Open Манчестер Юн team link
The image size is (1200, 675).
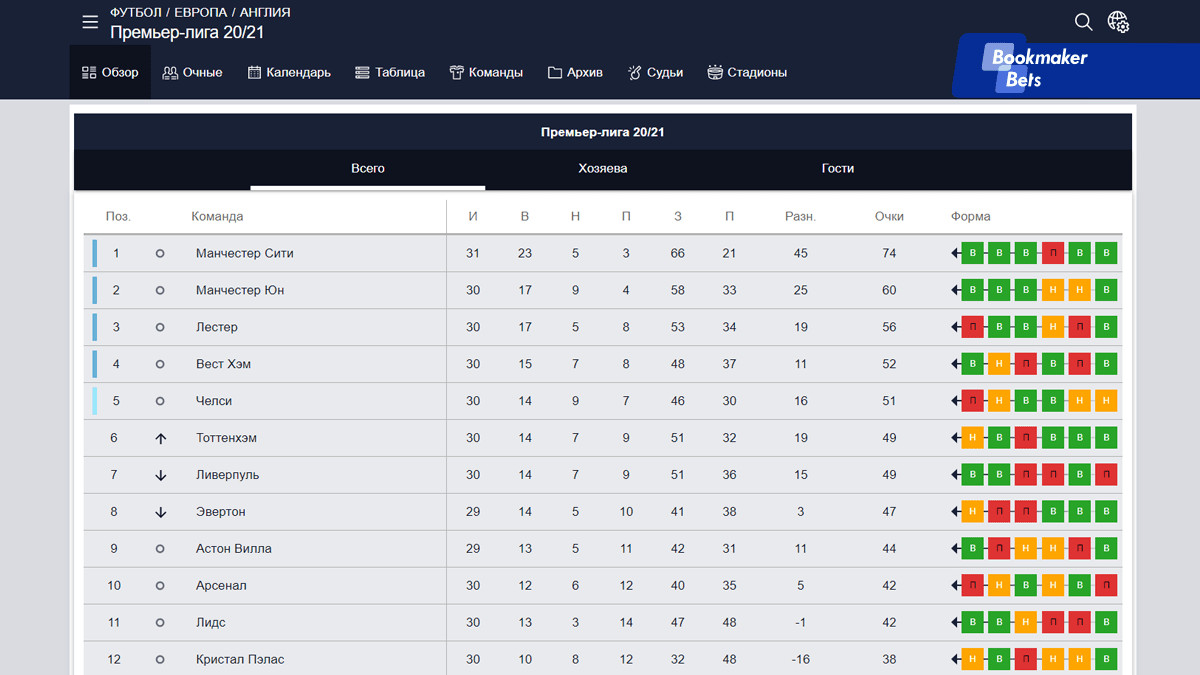[240, 290]
